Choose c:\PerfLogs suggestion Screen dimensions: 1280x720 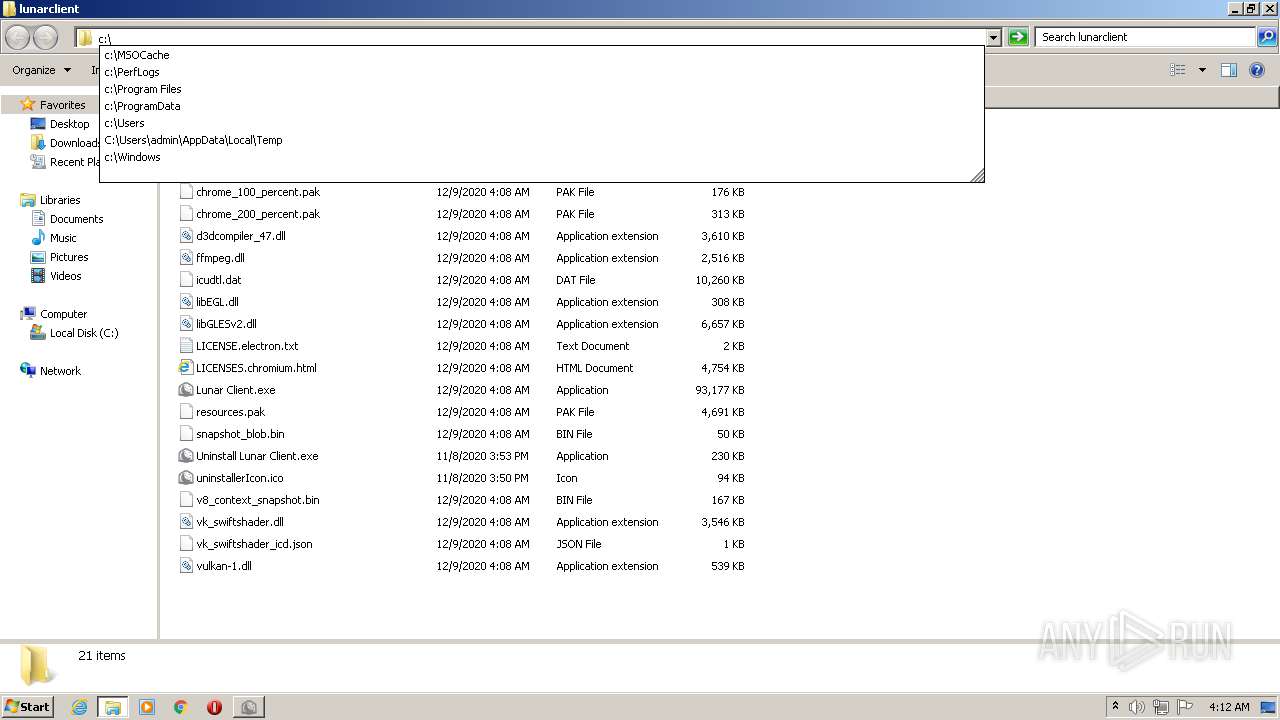[x=541, y=72]
